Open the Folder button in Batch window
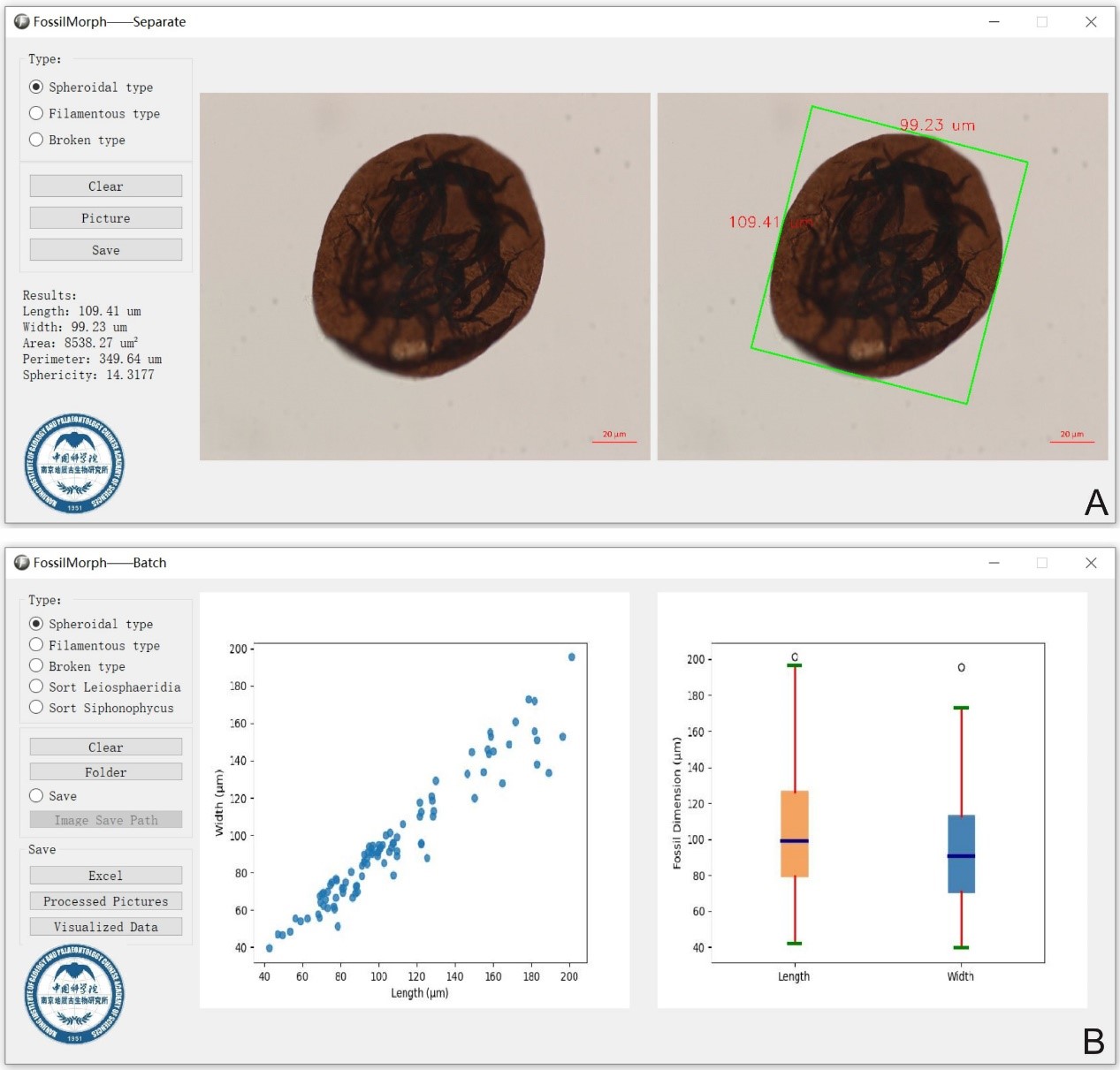Screen dimensions: 1120x1070 tap(105, 771)
